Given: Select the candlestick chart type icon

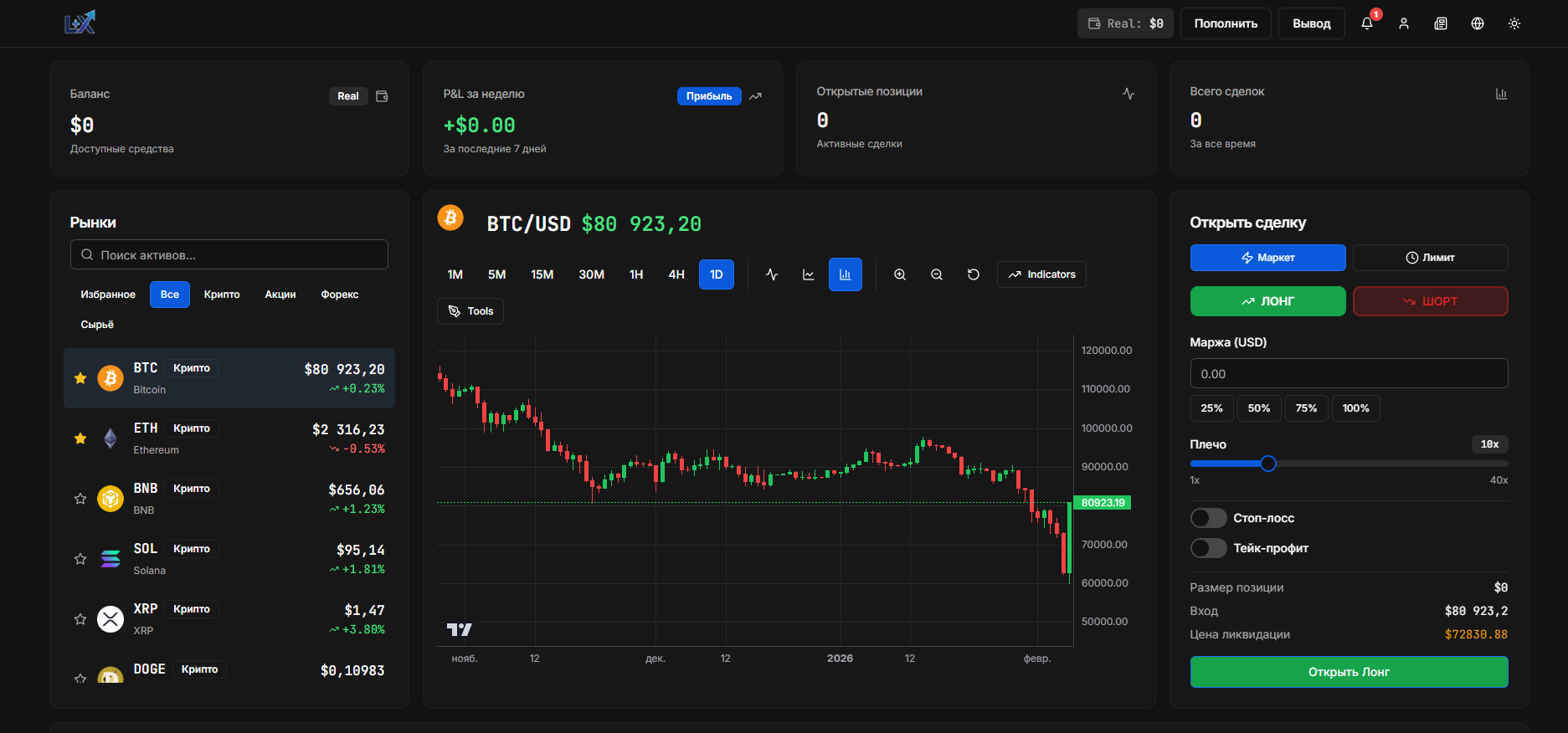Looking at the screenshot, I should 846,274.
